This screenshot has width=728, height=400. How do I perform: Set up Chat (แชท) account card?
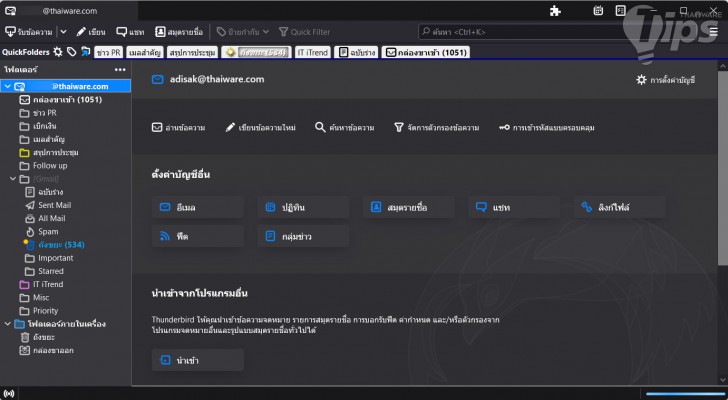pyautogui.click(x=514, y=207)
